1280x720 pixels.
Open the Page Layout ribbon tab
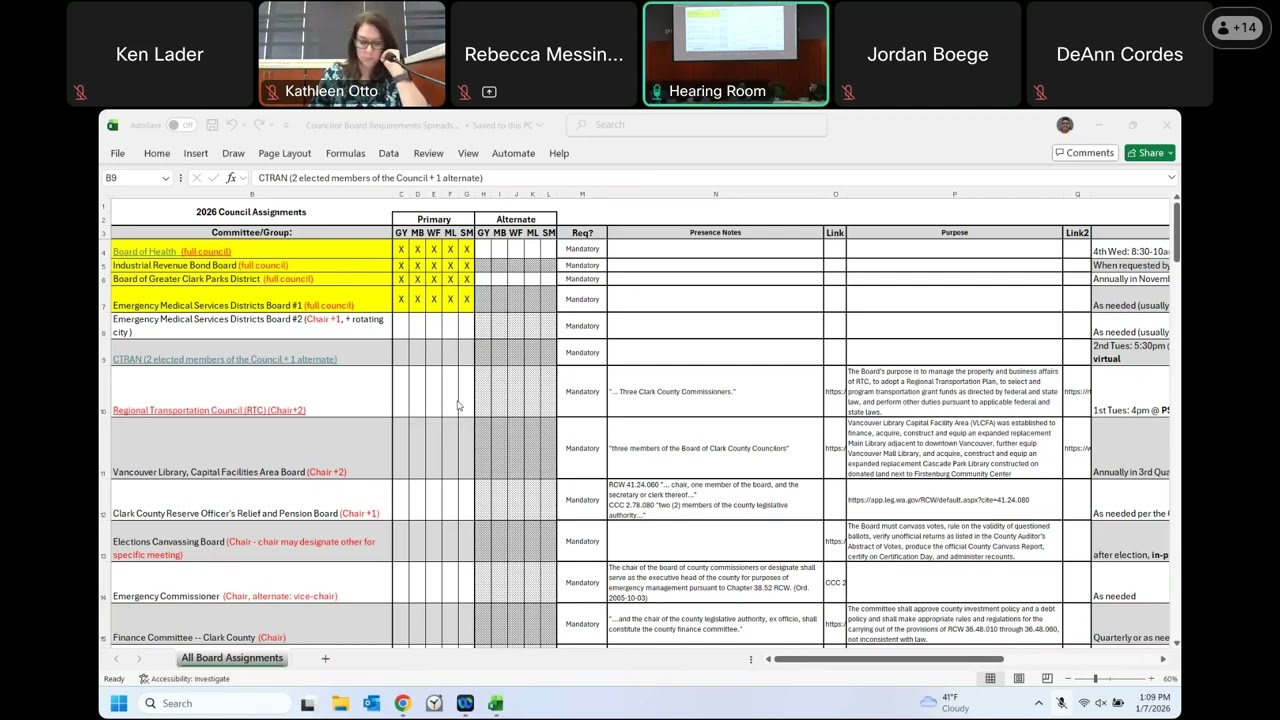pyautogui.click(x=285, y=153)
